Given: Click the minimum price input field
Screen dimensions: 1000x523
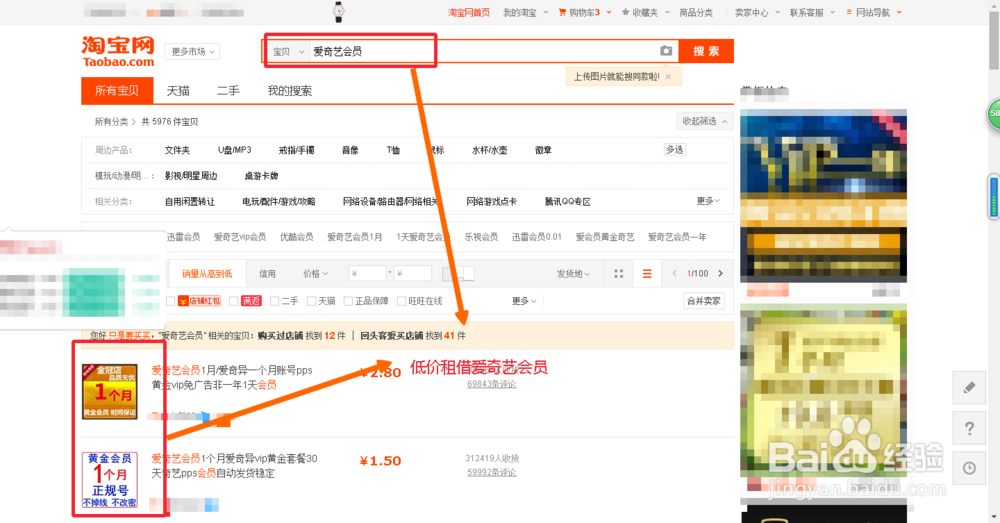Looking at the screenshot, I should [x=368, y=274].
